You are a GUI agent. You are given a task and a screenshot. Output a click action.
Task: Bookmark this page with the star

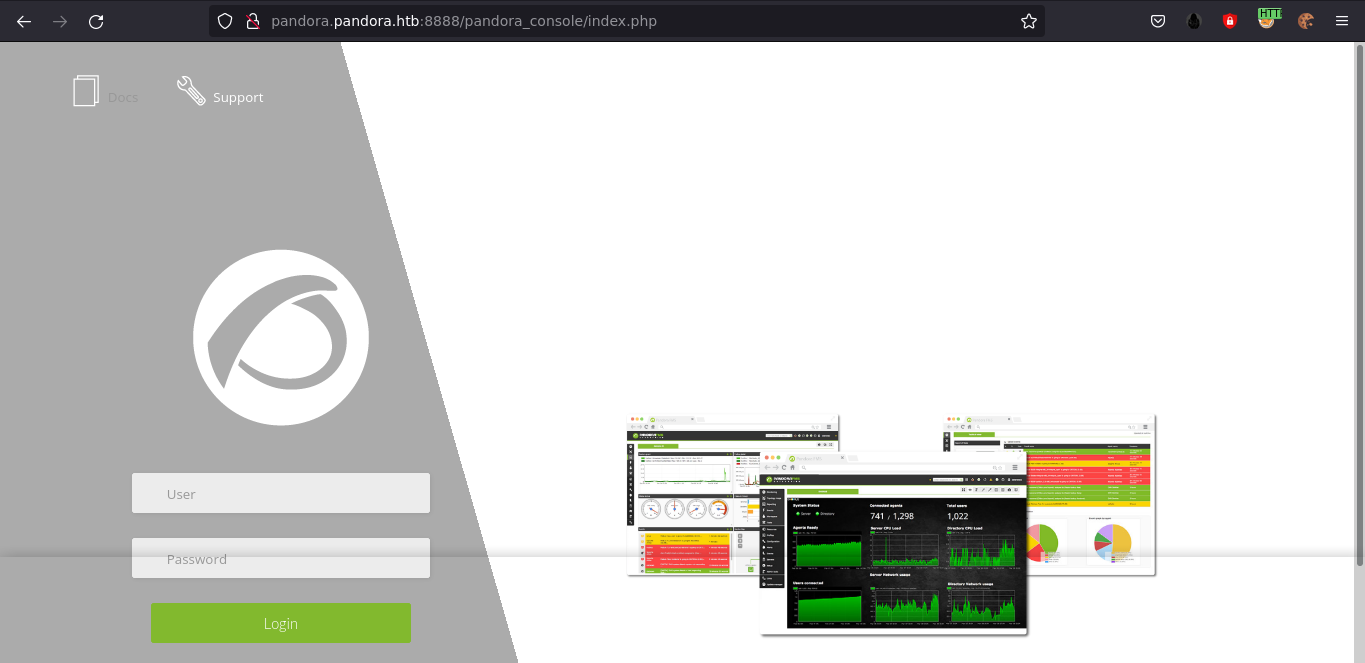coord(1028,21)
